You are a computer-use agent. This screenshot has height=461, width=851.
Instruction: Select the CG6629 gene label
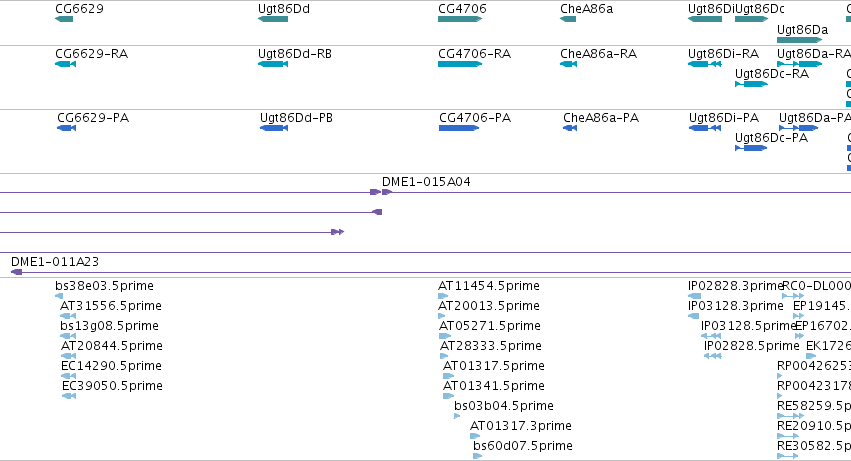(79, 9)
